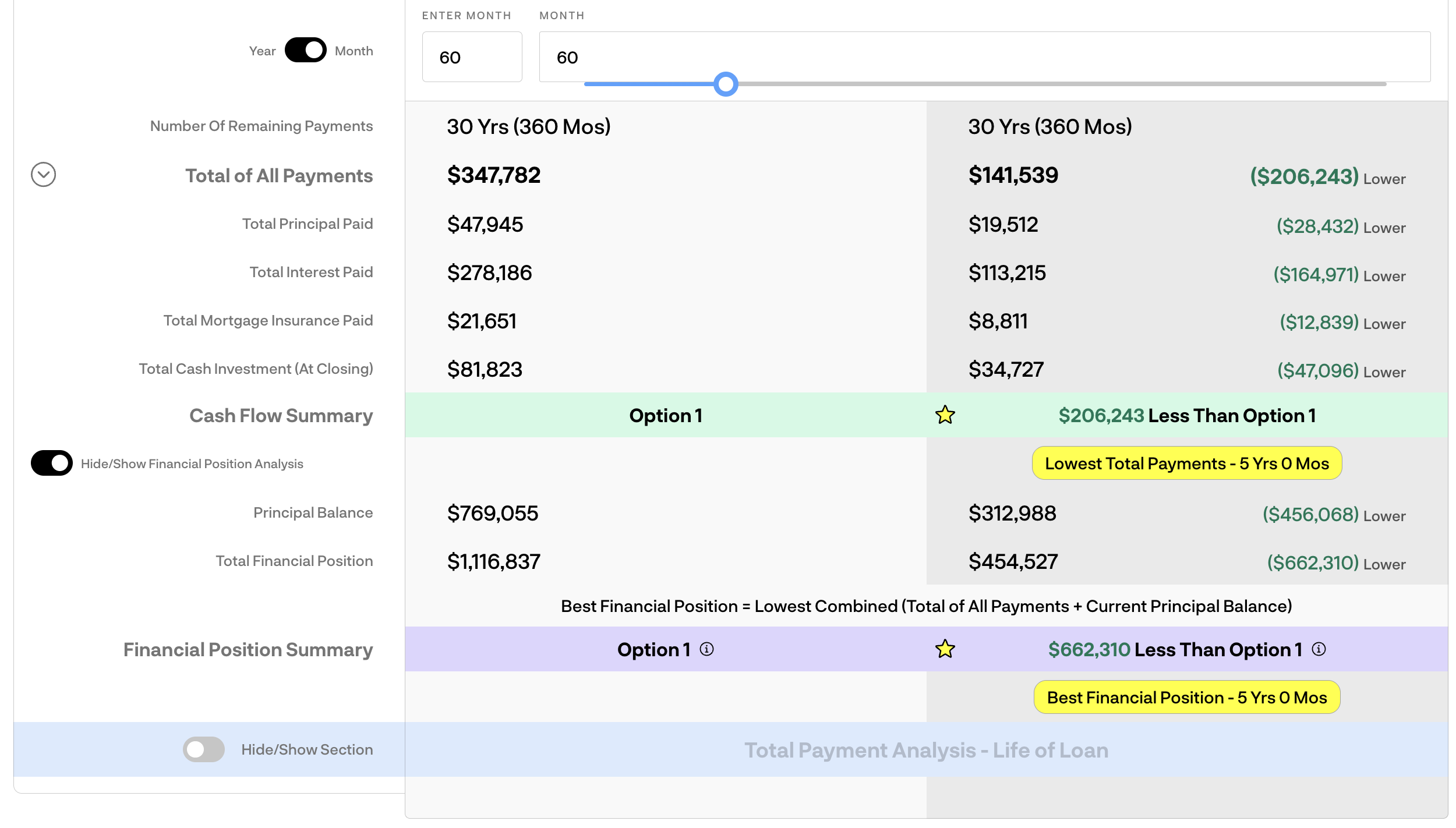The width and height of the screenshot is (1456, 828).
Task: Click the star icon in Cash Flow Summary row
Action: click(x=945, y=415)
